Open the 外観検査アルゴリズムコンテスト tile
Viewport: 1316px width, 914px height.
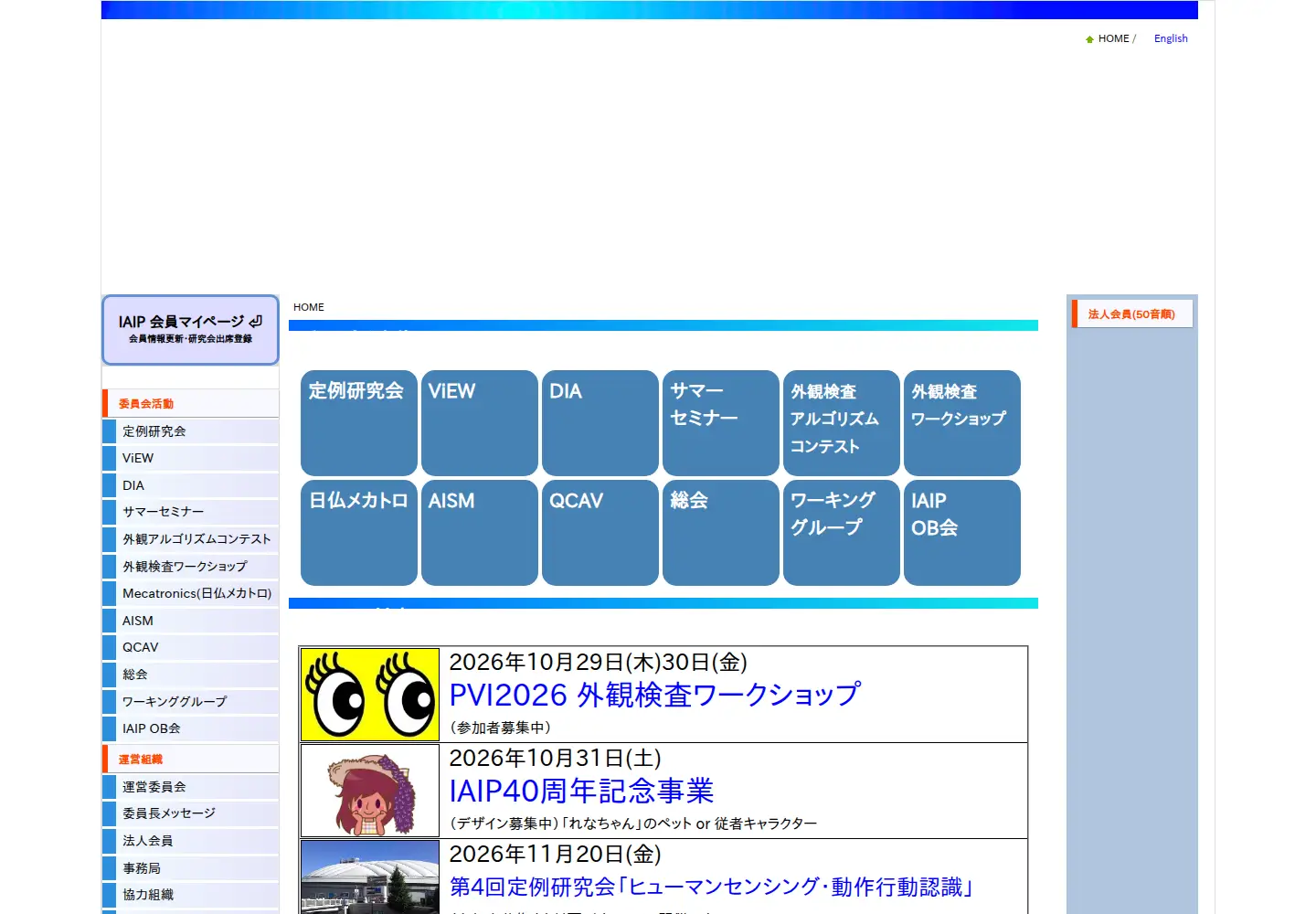(842, 422)
